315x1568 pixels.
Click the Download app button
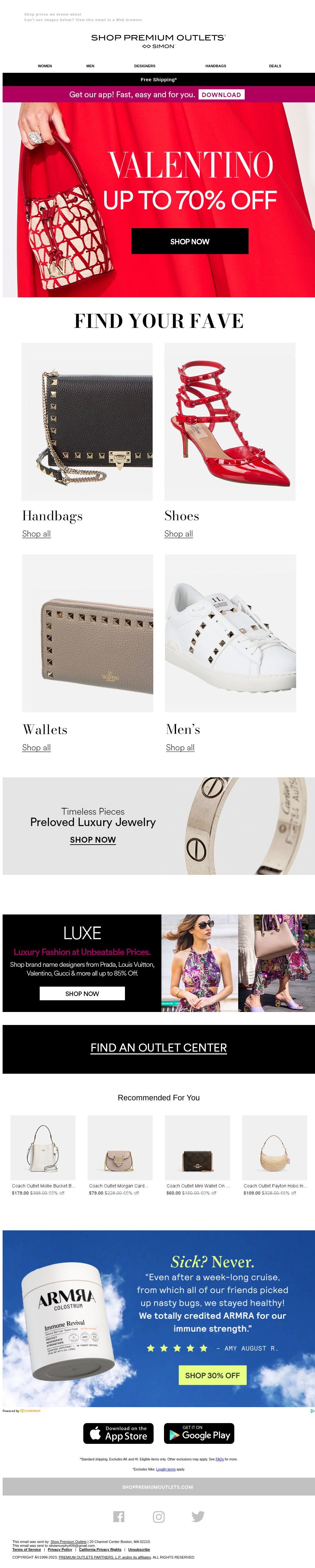pyautogui.click(x=221, y=94)
